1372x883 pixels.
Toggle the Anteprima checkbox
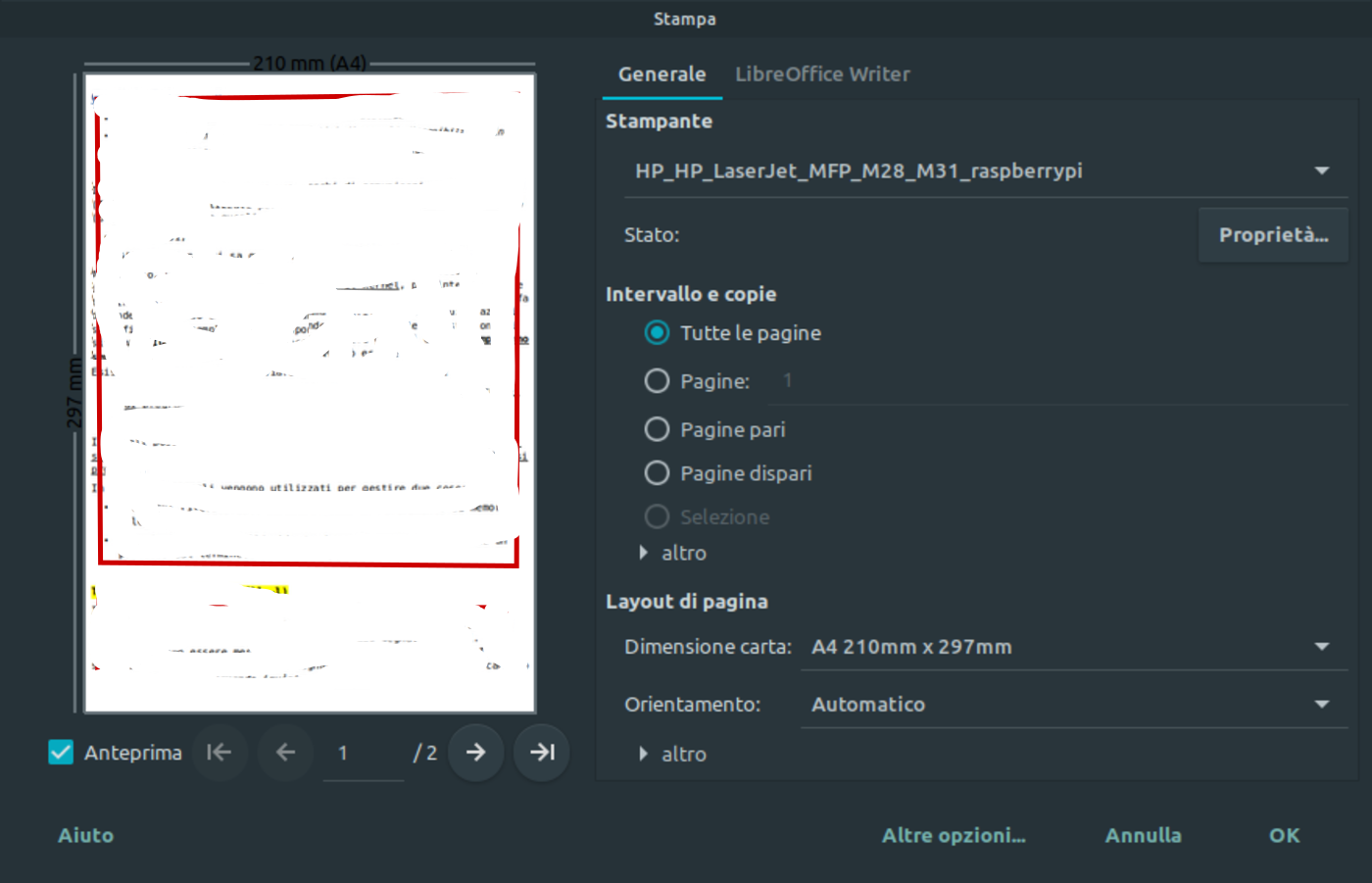pos(61,753)
